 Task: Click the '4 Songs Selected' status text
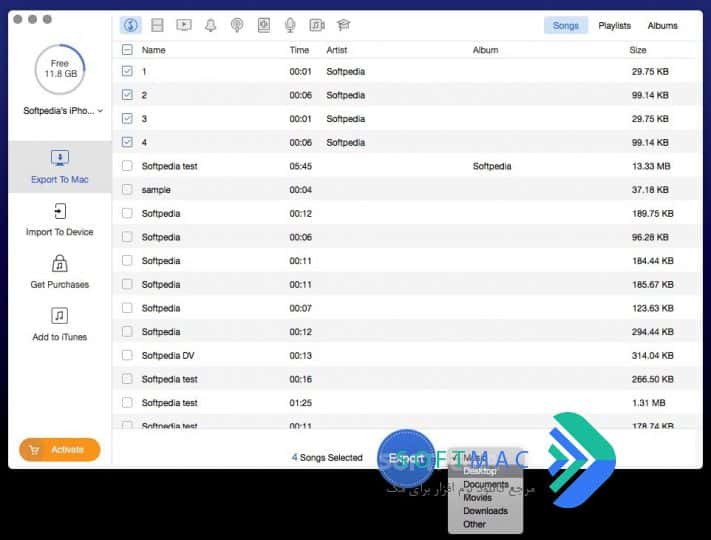[327, 457]
